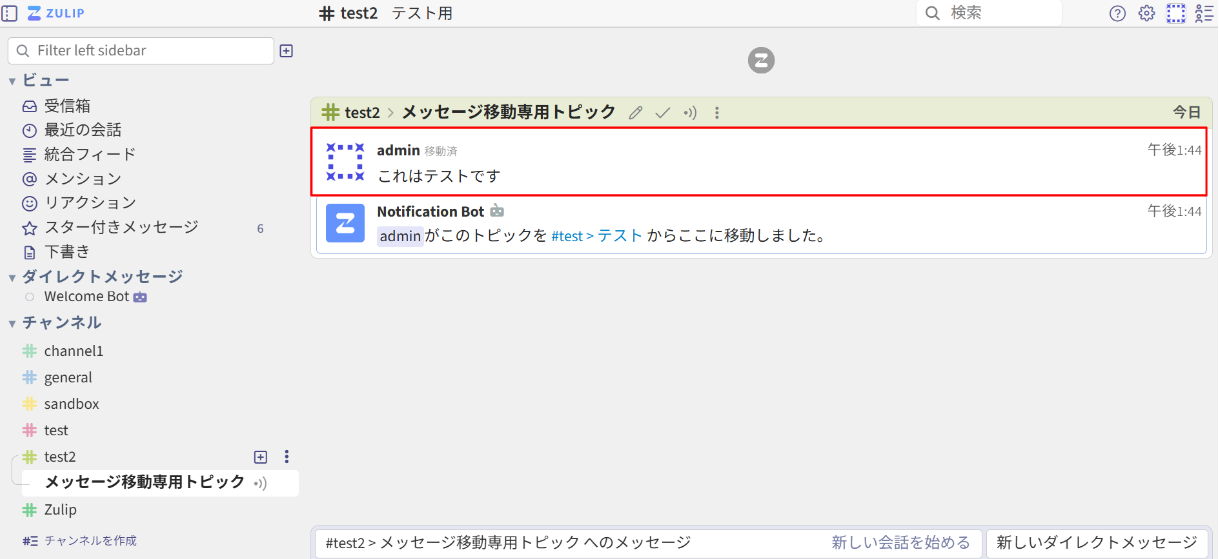1219x559 pixels.
Task: Click admin sender name in message
Action: (x=398, y=150)
